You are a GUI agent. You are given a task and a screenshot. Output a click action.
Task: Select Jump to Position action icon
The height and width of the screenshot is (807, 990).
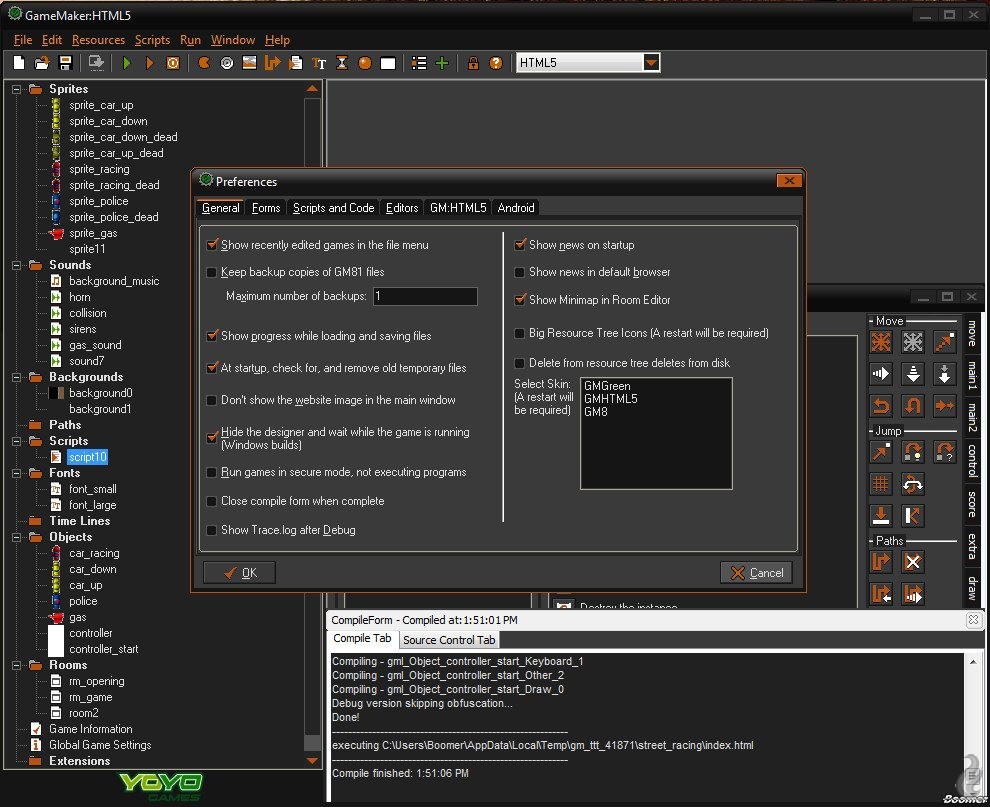(x=881, y=452)
